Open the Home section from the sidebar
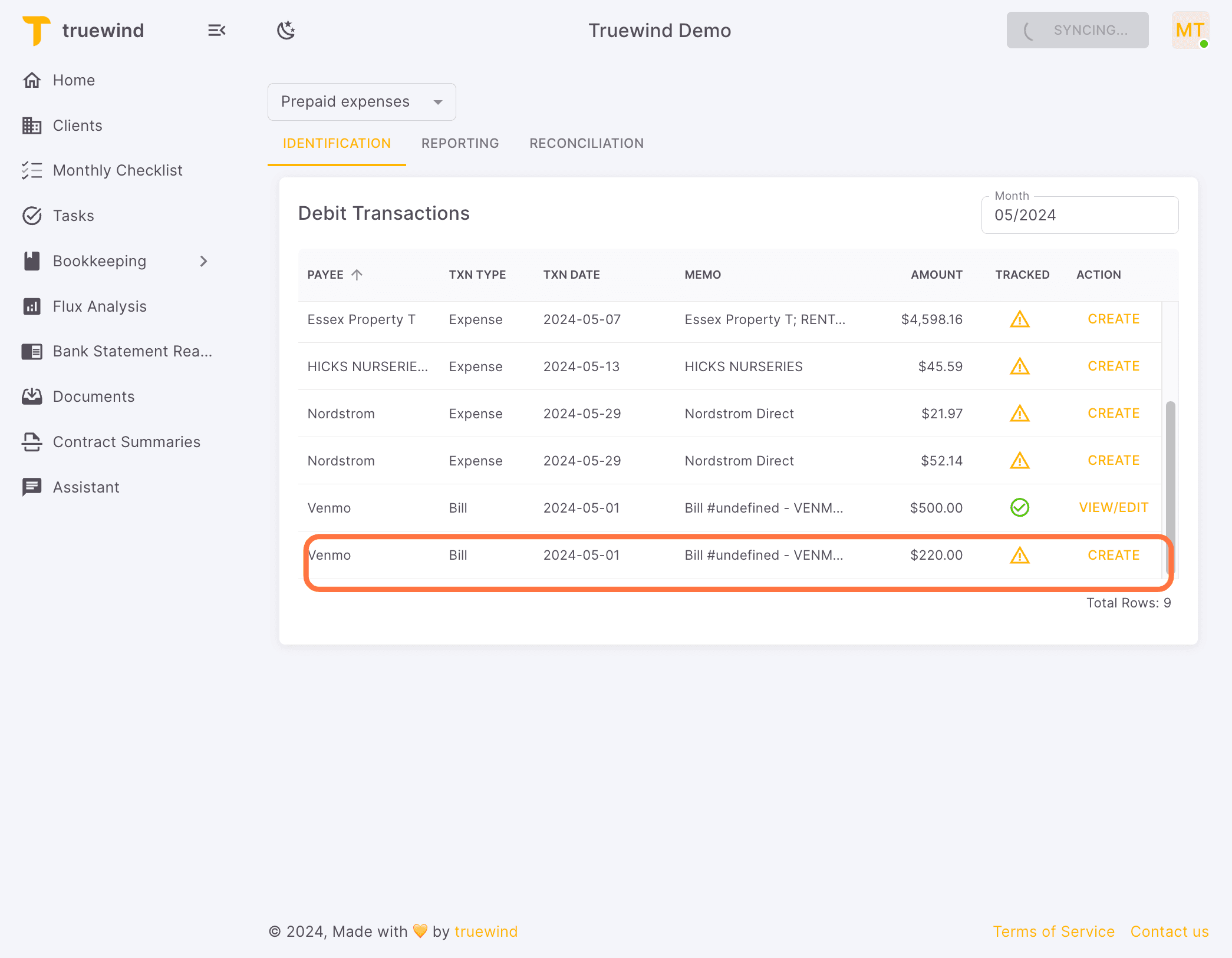The width and height of the screenshot is (1232, 958). tap(73, 80)
